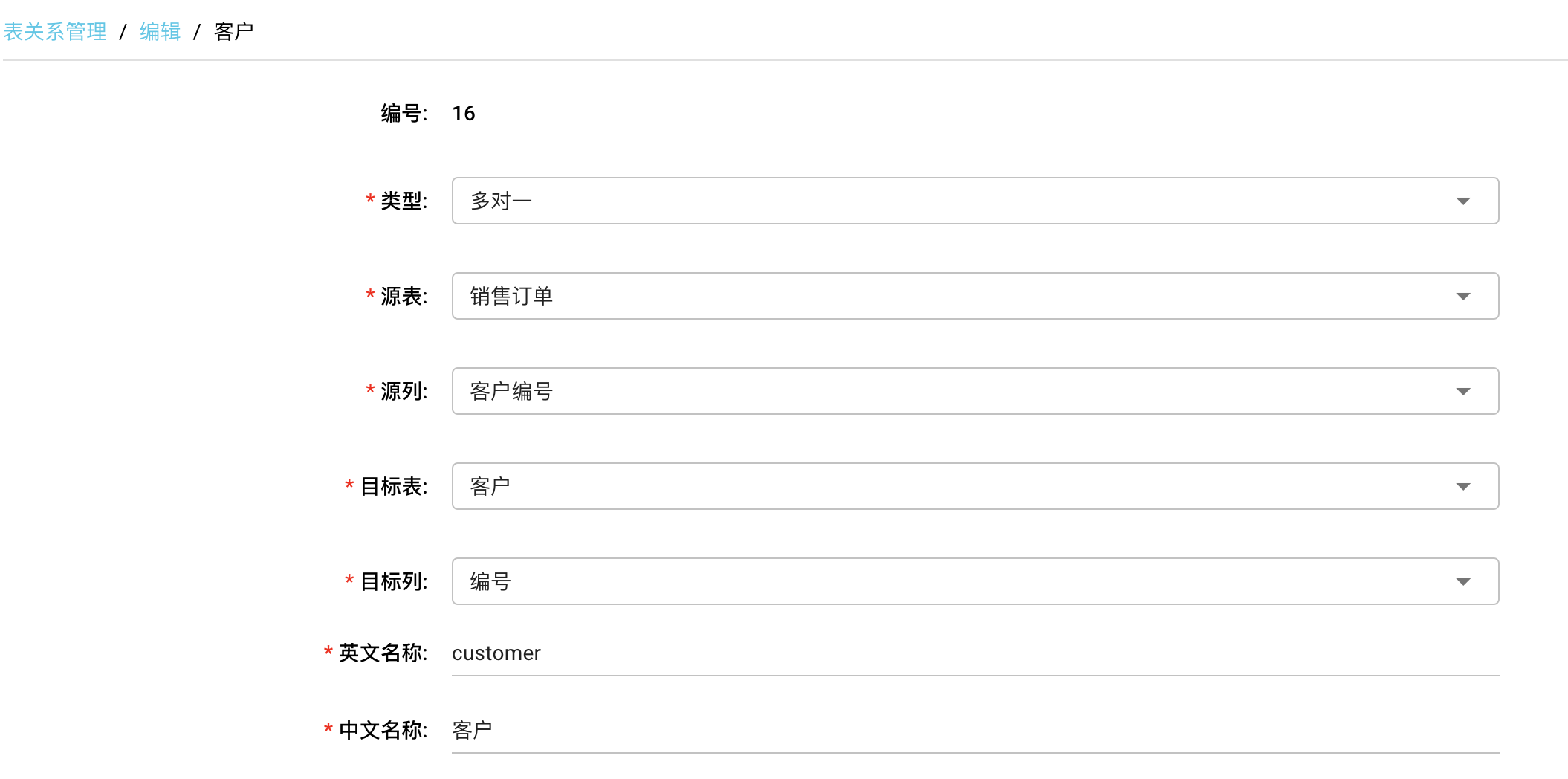This screenshot has width=1568, height=779.
Task: Click the arrow icon of 类型 select
Action: (x=1462, y=201)
